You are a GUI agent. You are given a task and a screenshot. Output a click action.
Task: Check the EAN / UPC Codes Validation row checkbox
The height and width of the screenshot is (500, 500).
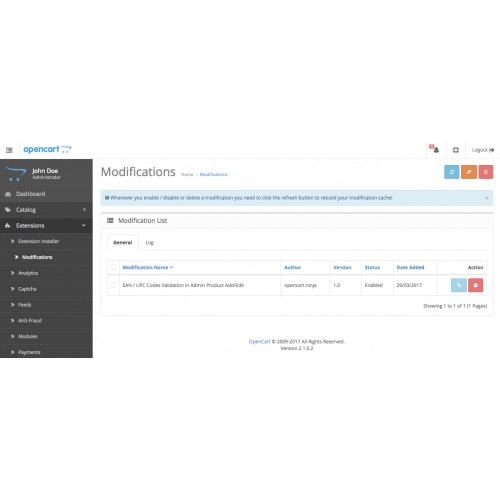coord(113,285)
